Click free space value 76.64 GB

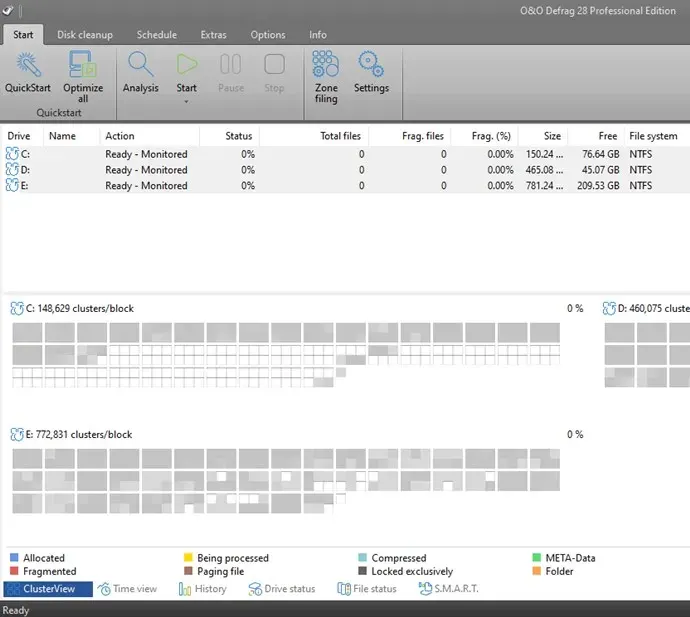tap(600, 154)
